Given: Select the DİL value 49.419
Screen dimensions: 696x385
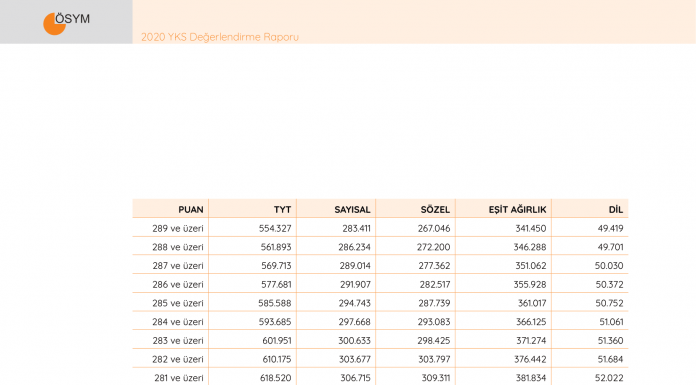Looking at the screenshot, I should (610, 229).
